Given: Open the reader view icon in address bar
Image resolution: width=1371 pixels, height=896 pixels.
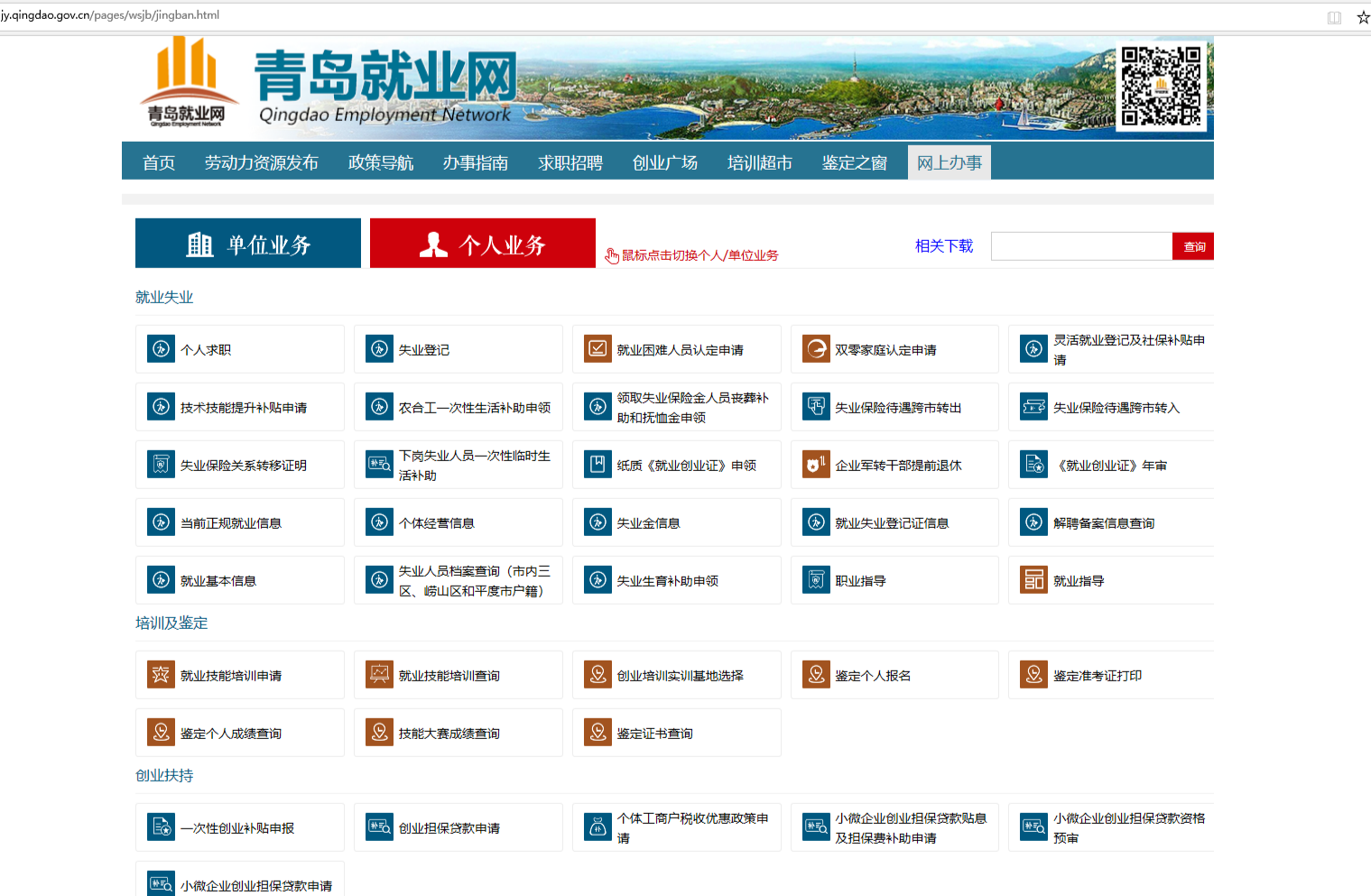Looking at the screenshot, I should click(x=1334, y=17).
